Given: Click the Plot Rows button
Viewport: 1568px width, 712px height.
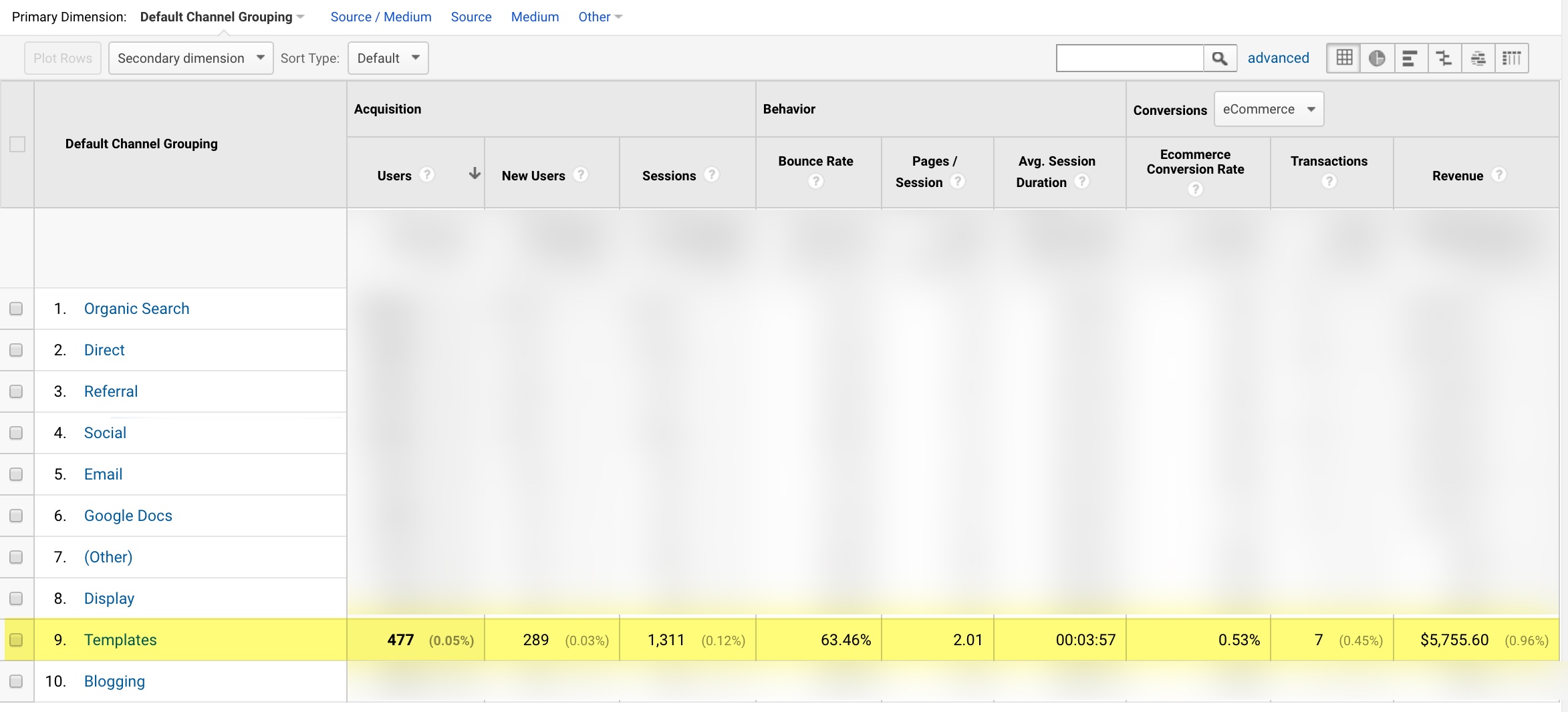Looking at the screenshot, I should coord(63,58).
